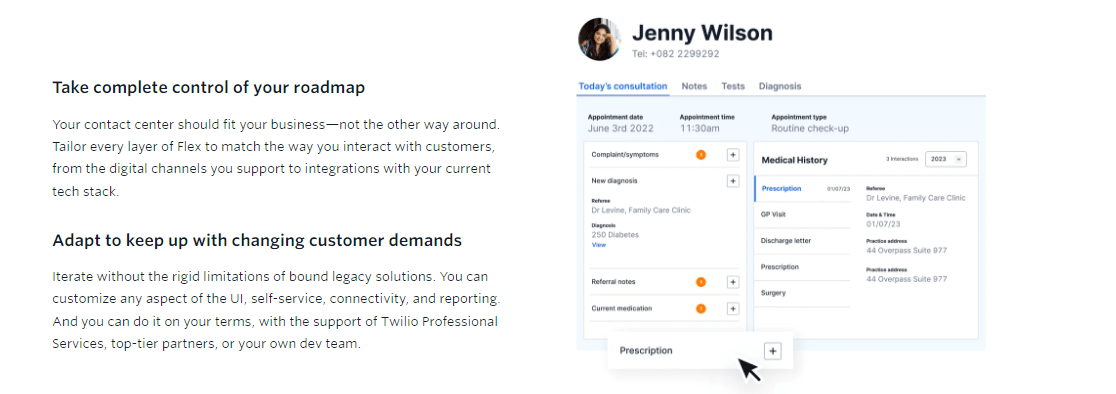Image resolution: width=1116 pixels, height=394 pixels.
Task: Click the Current medication row label
Action: click(x=621, y=309)
